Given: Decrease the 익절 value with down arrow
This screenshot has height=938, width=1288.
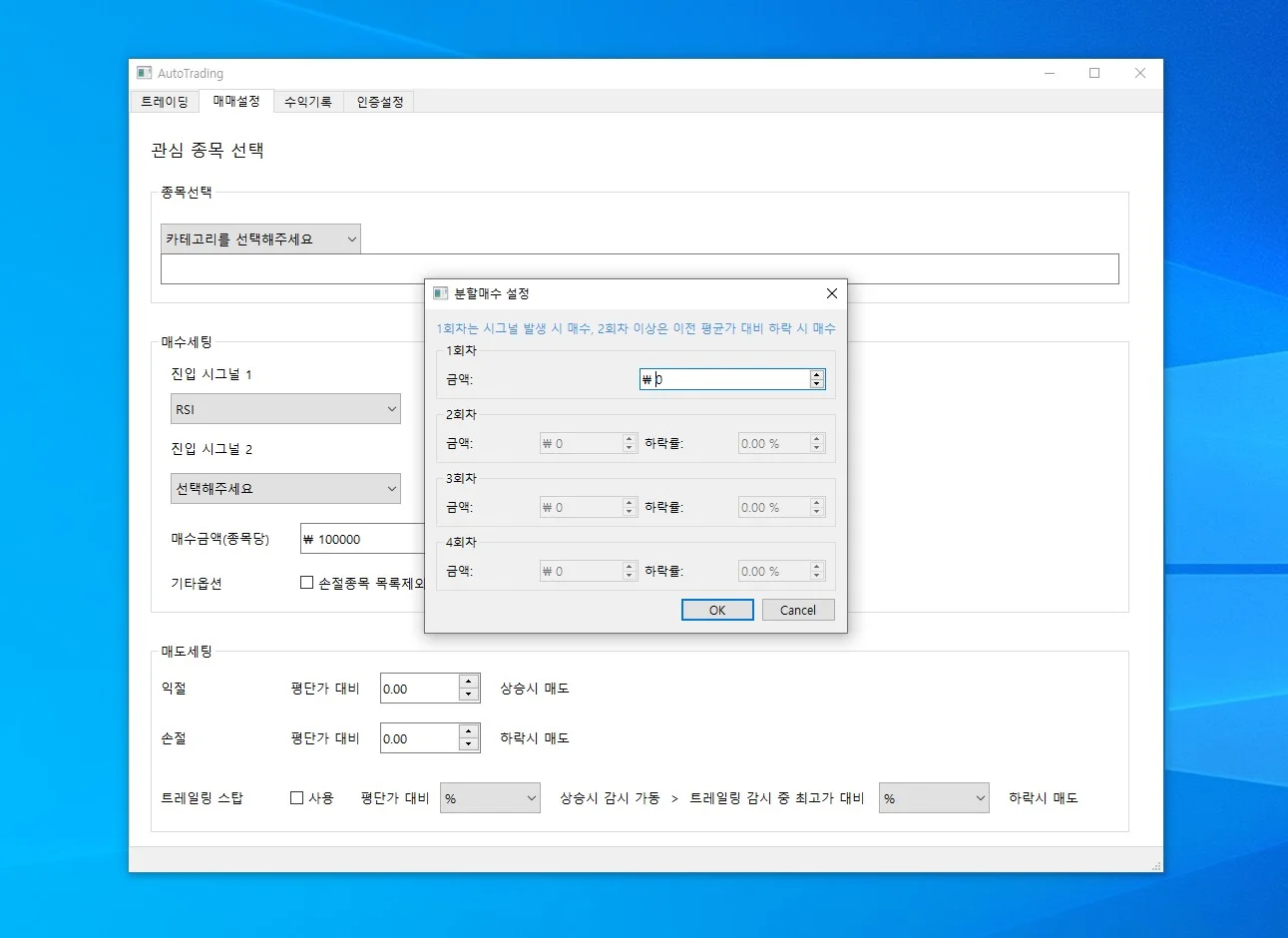Looking at the screenshot, I should tap(469, 696).
